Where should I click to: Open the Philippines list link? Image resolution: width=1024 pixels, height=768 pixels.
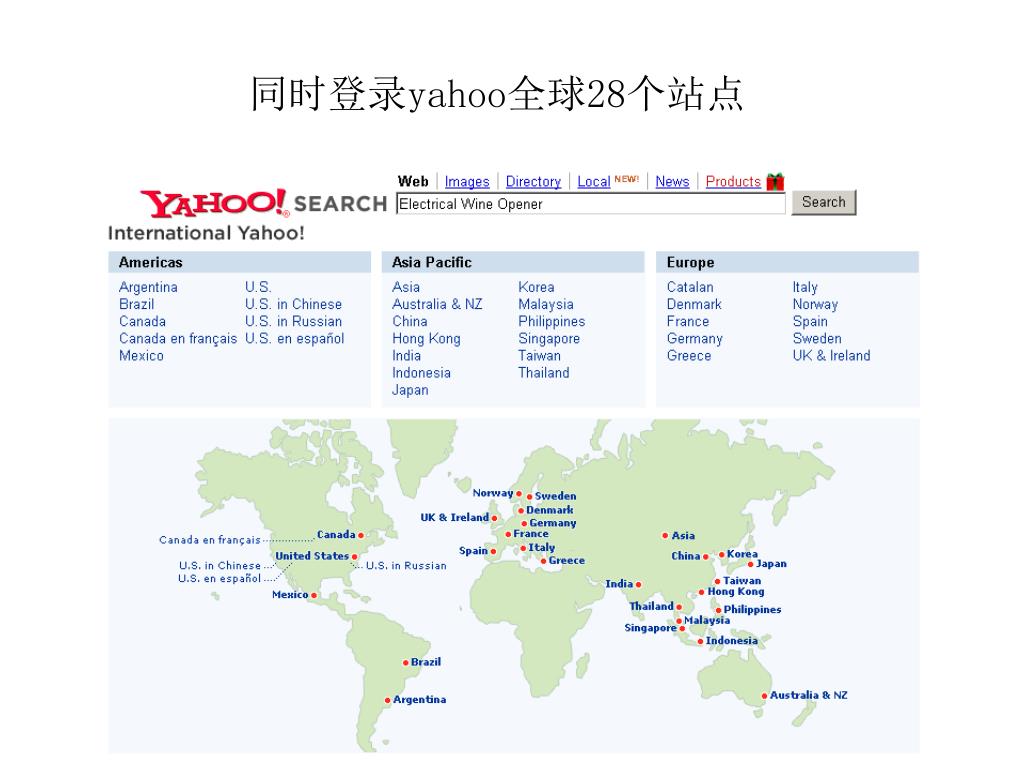click(552, 321)
